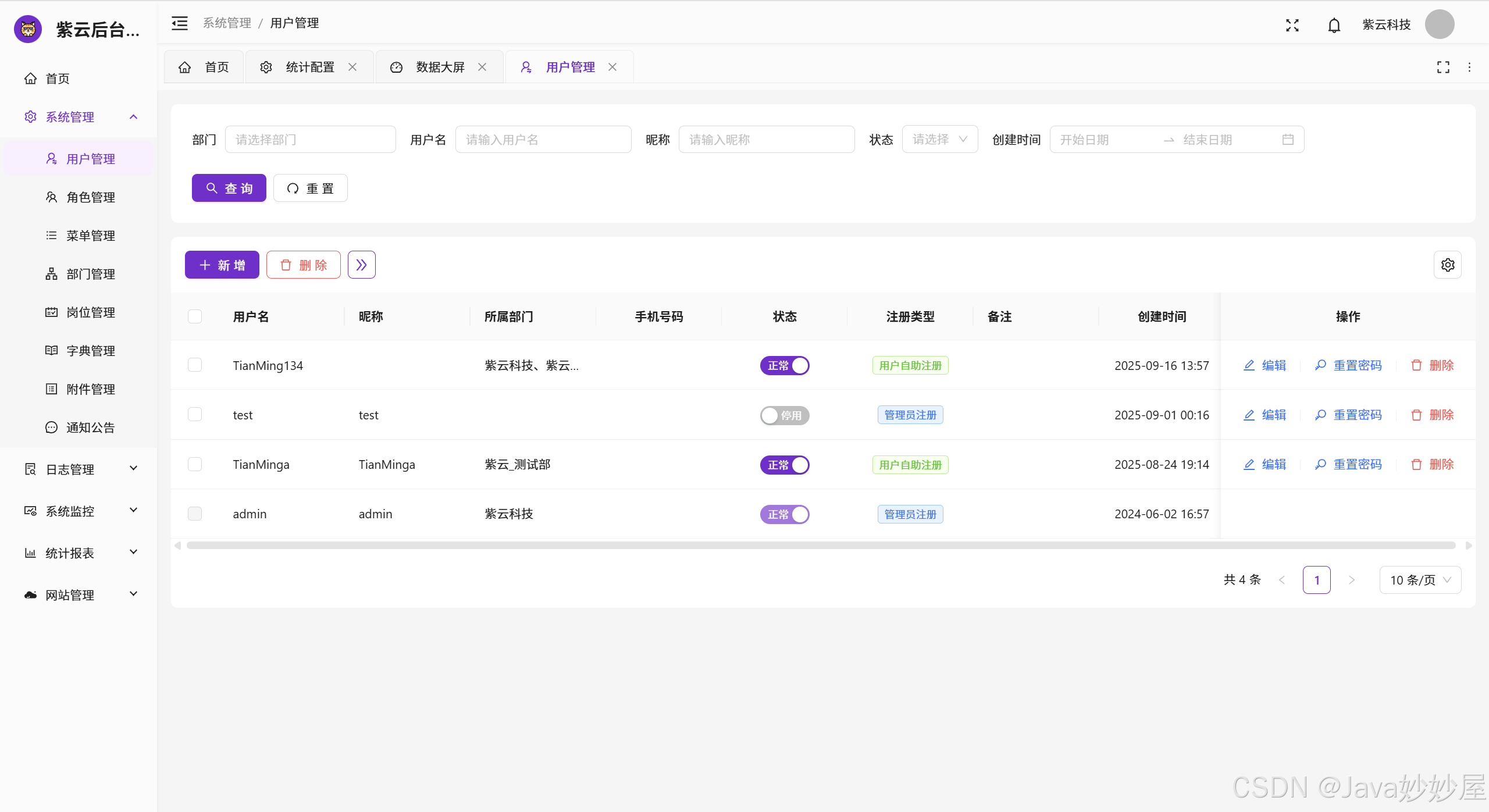Image resolution: width=1489 pixels, height=812 pixels.
Task: Click the red 删除 batch delete button
Action: pyautogui.click(x=304, y=265)
